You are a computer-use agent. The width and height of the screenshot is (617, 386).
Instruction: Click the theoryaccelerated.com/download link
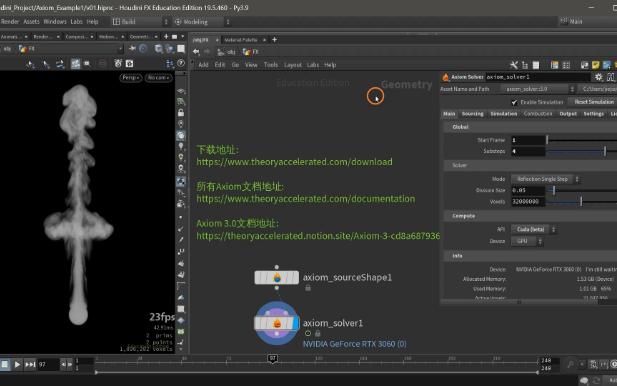(x=294, y=162)
